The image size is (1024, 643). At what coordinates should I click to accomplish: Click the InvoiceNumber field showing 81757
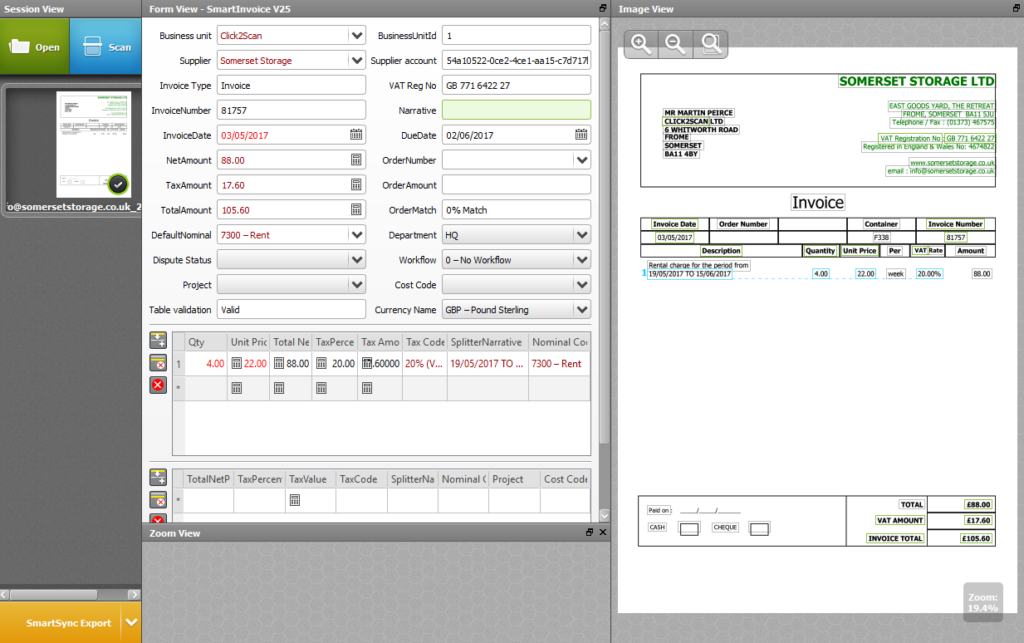[x=291, y=110]
